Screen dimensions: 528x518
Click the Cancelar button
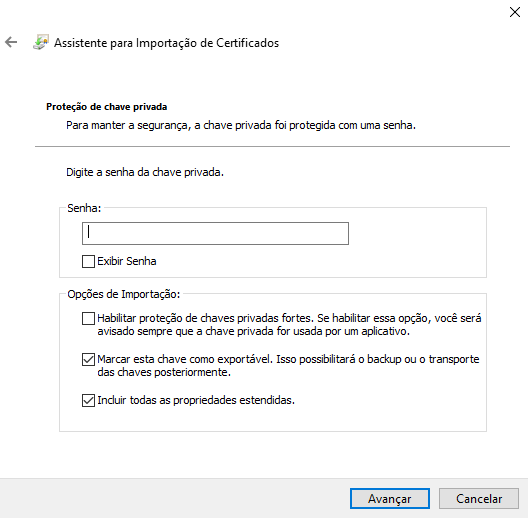pos(478,498)
